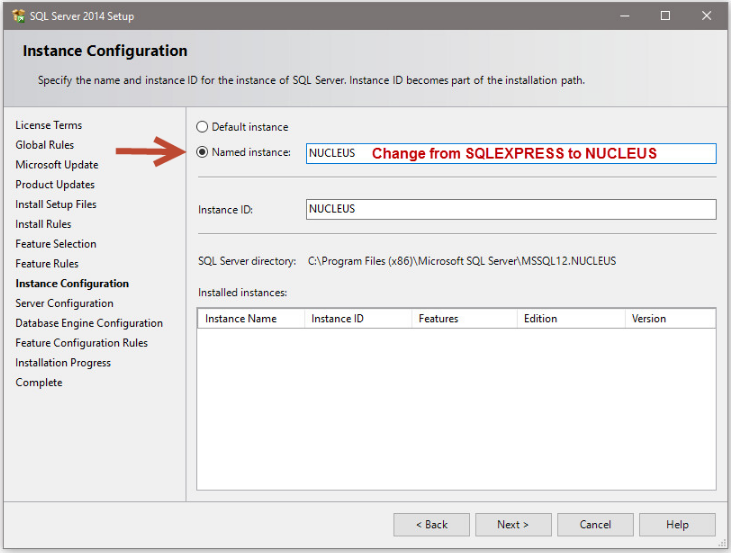731x553 pixels.
Task: Maximize the setup window
Action: 665,16
